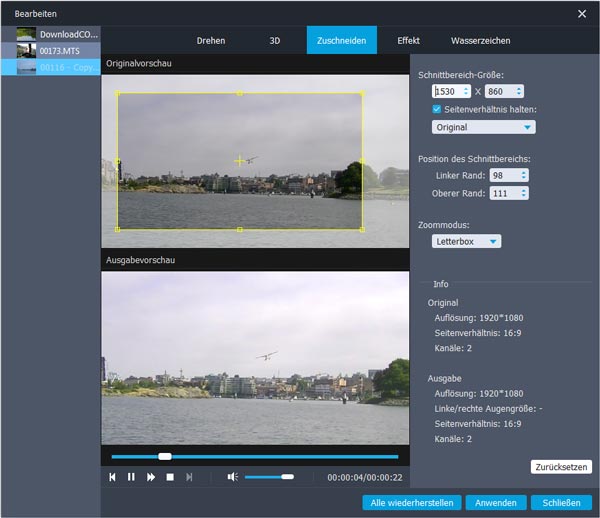Image resolution: width=600 pixels, height=518 pixels.
Task: Click the yellow crosshair at crop center
Action: (239, 161)
